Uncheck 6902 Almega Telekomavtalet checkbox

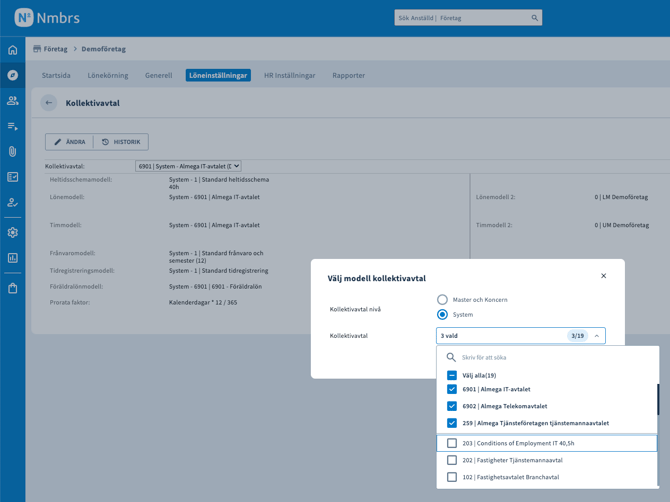[x=452, y=406]
